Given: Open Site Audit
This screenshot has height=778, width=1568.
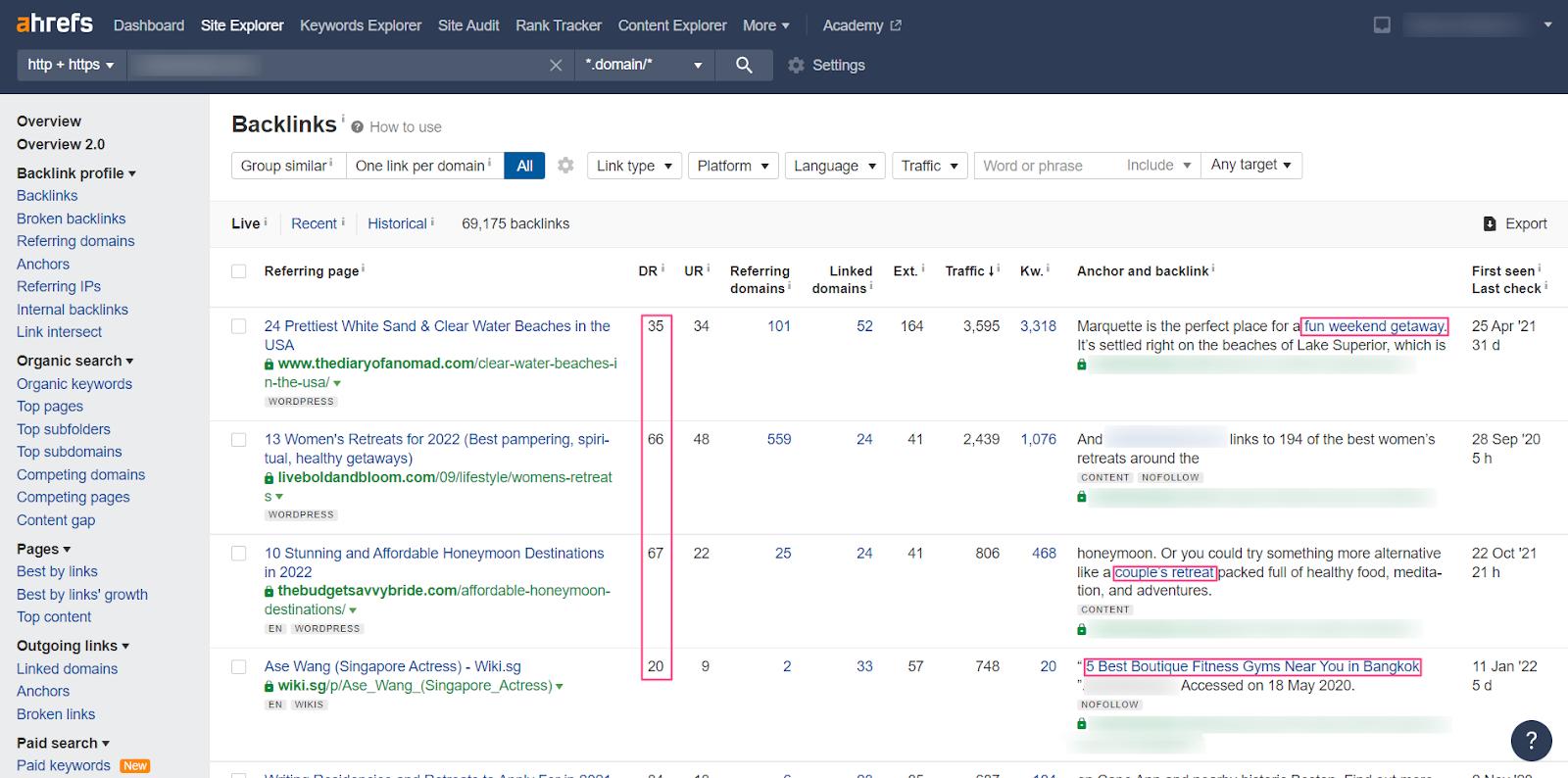Looking at the screenshot, I should 468,25.
